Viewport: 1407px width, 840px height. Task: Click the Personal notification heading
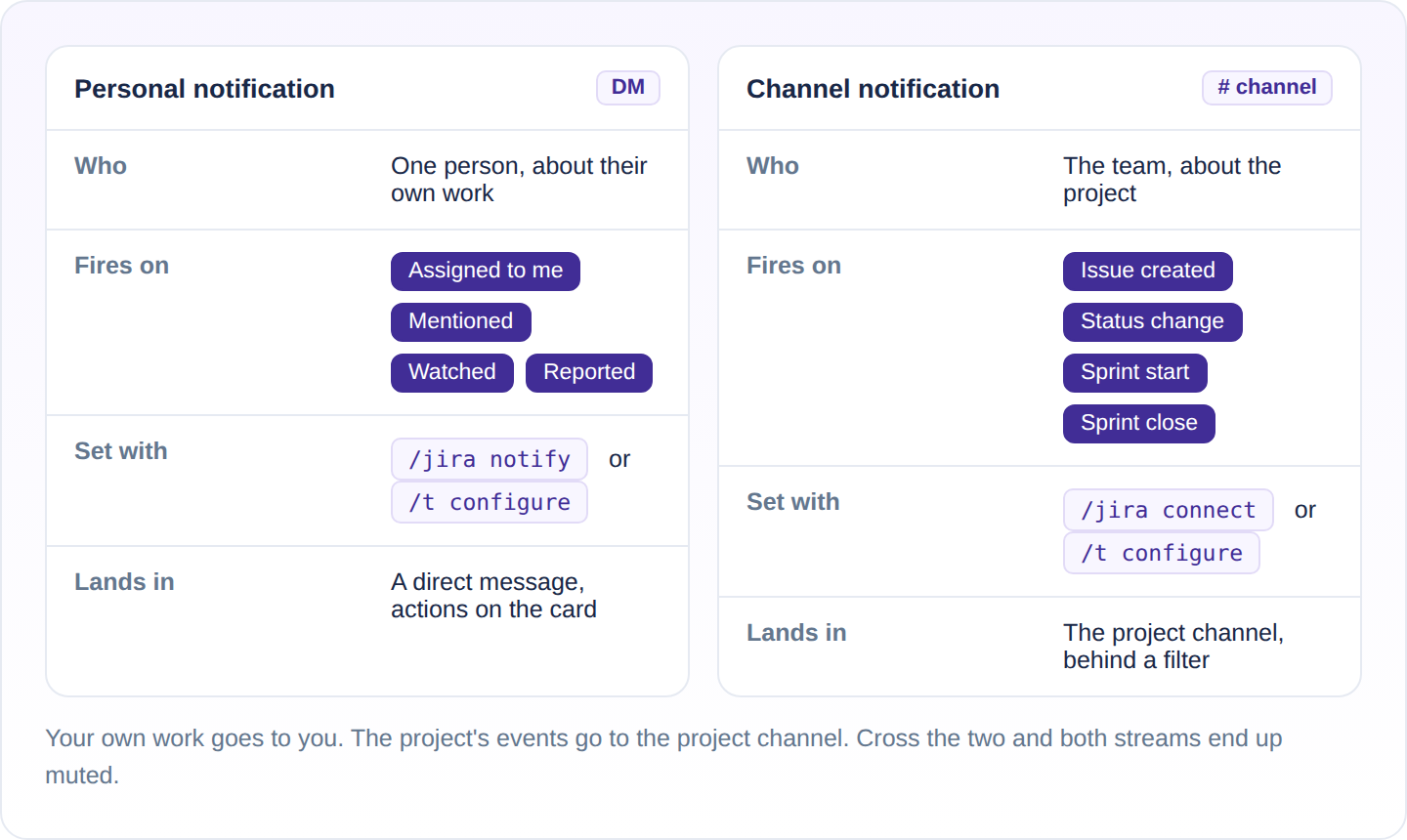[x=205, y=89]
